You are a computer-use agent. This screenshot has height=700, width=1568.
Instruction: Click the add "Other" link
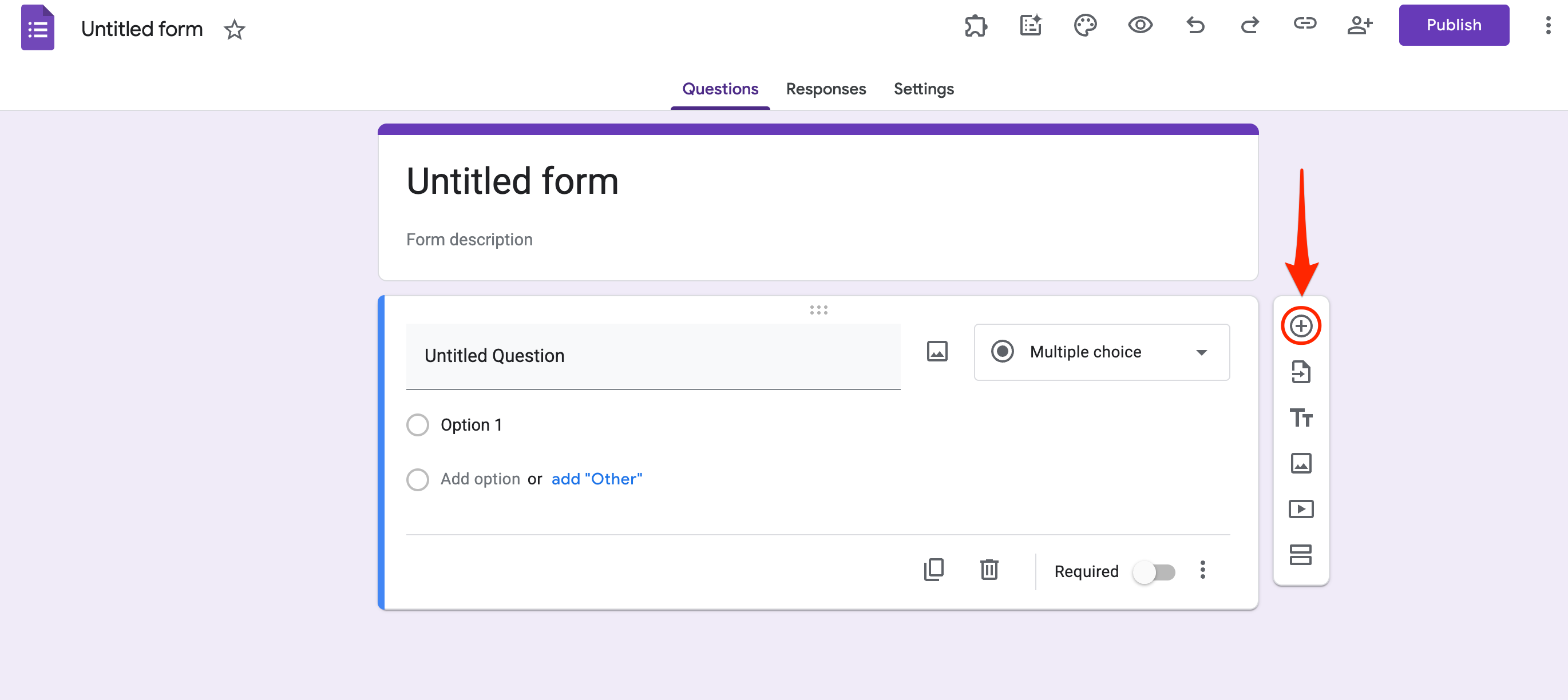596,479
